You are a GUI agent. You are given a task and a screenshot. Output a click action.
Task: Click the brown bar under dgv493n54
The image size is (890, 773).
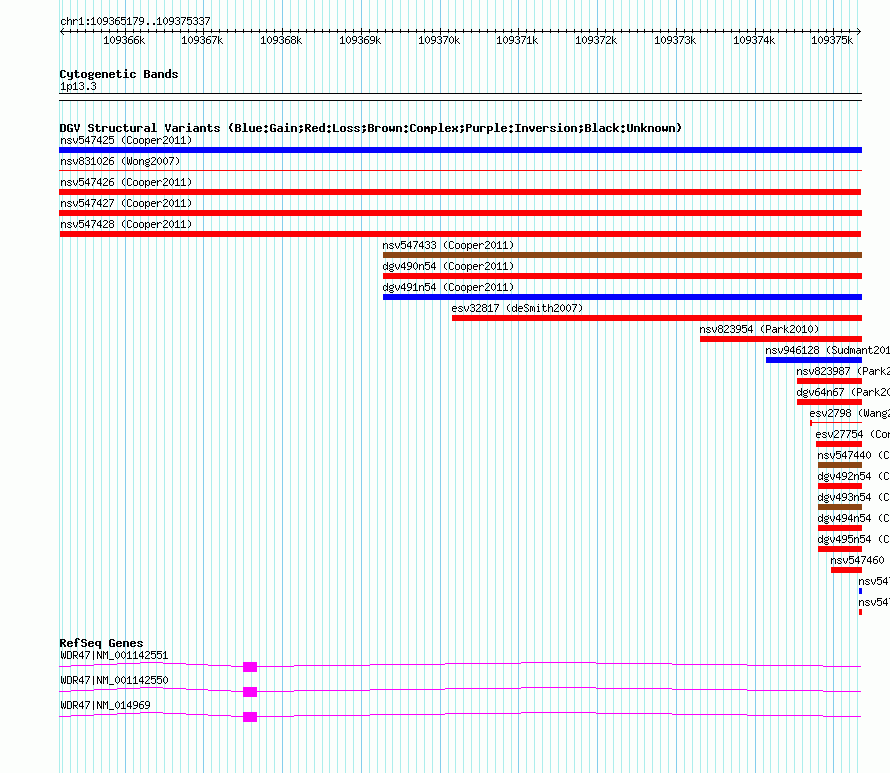coord(840,507)
